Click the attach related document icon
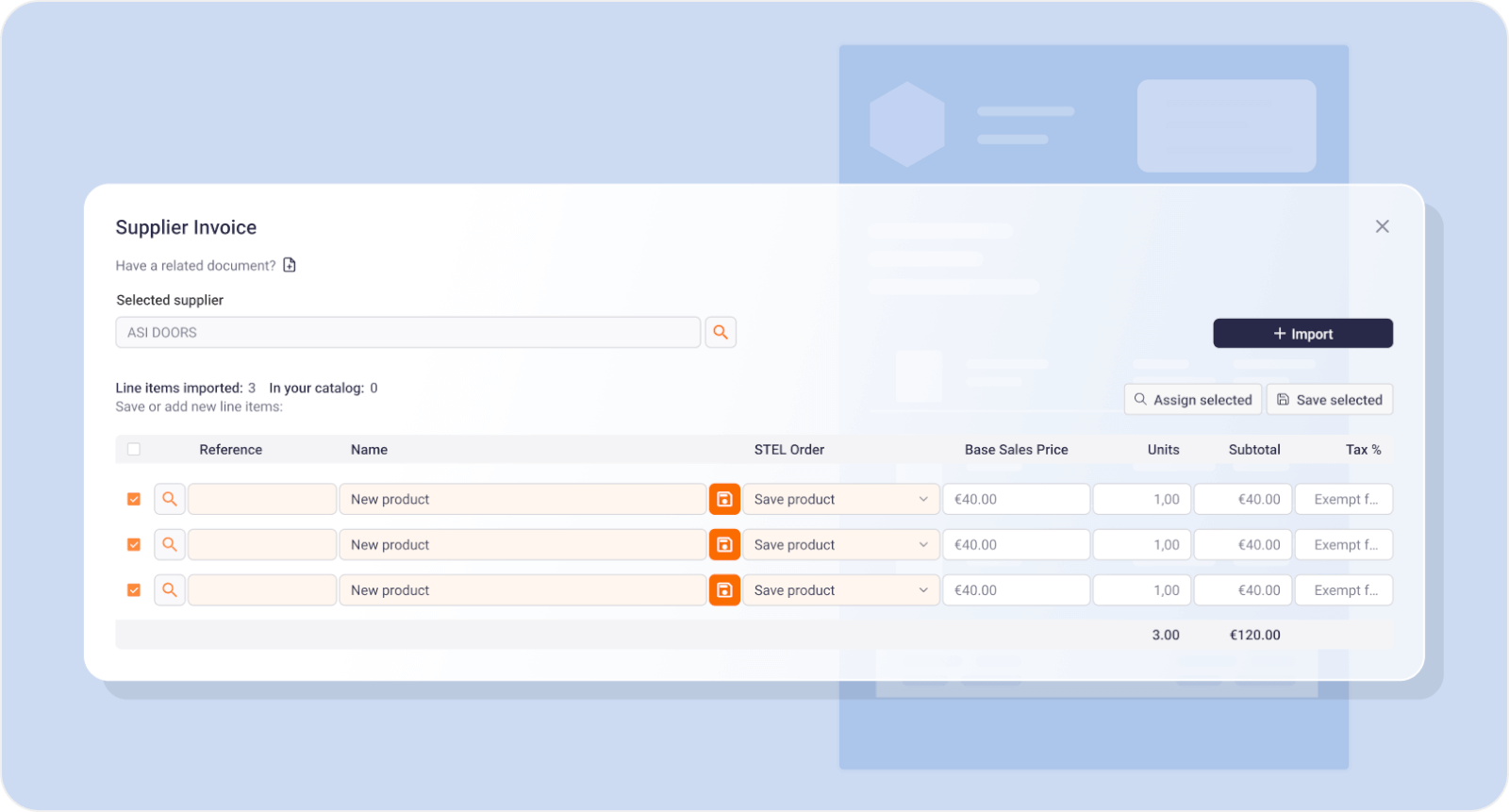Viewport: 1509px width, 812px height. (290, 265)
